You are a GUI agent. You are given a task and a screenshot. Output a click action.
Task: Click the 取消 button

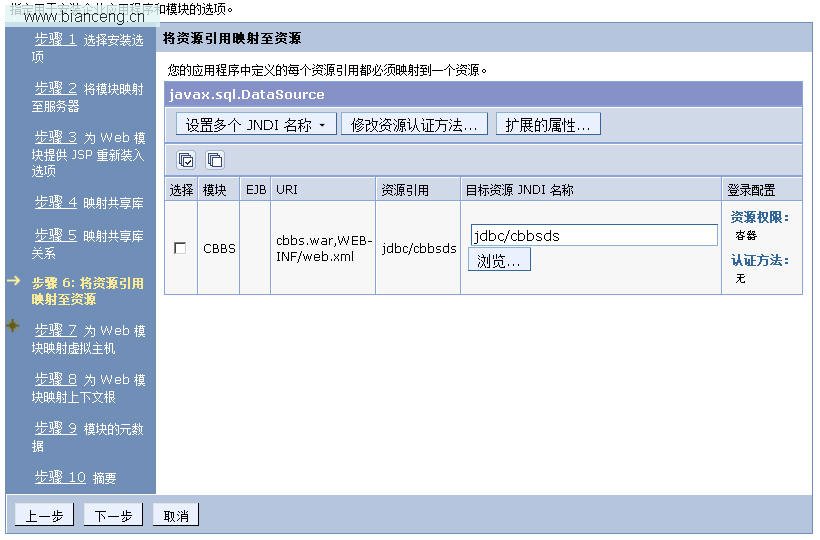click(176, 515)
